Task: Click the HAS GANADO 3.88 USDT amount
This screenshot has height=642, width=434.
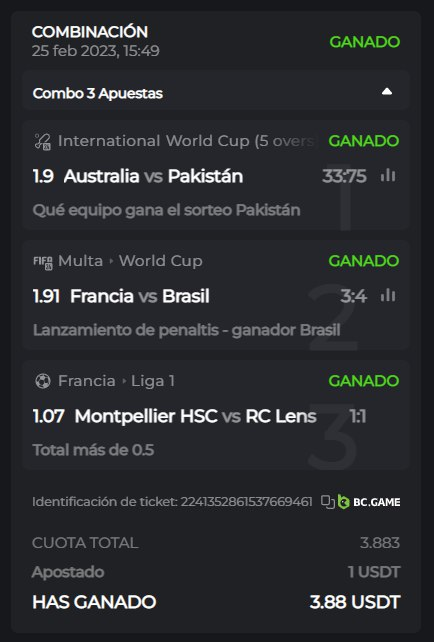Action: pos(355,602)
